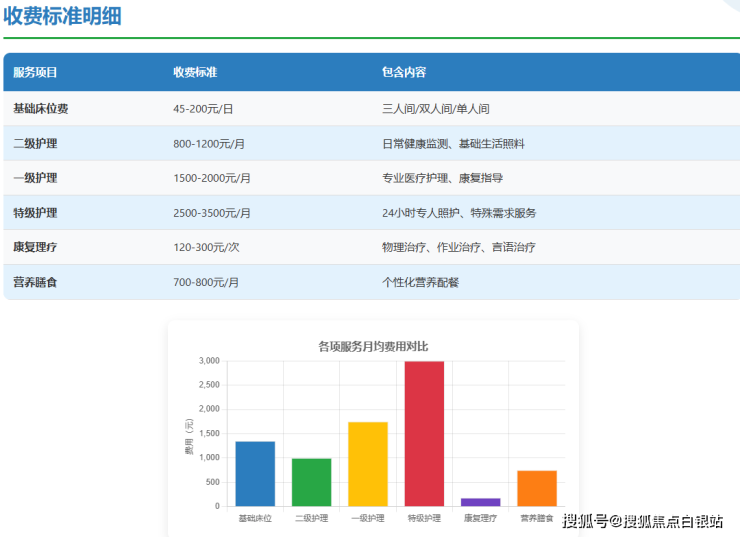
Task: Select the 特级护理 table row label
Action: coord(35,213)
